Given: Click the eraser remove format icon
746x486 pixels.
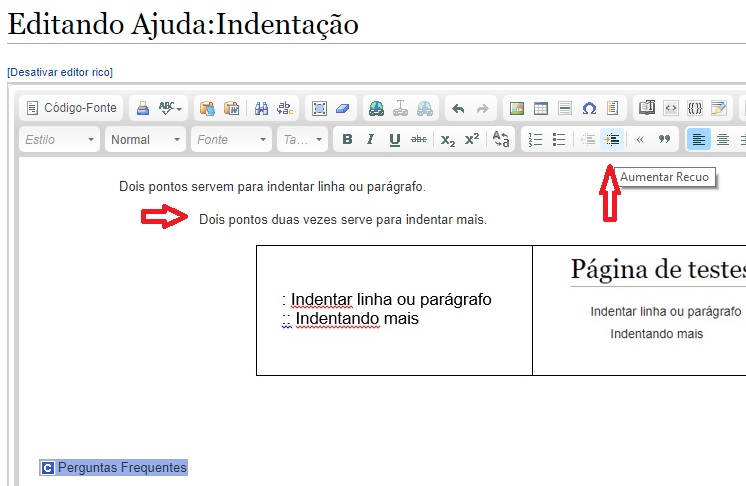Looking at the screenshot, I should [x=343, y=108].
